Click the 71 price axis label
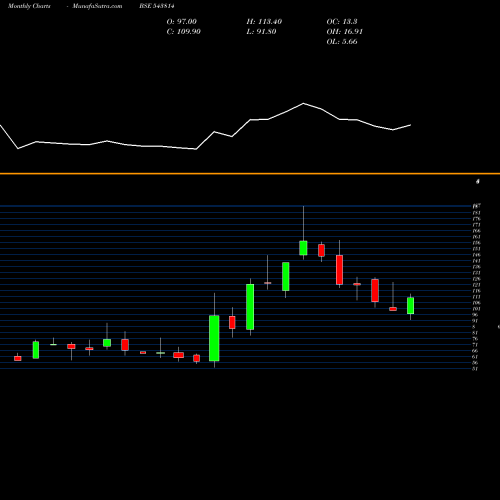 click(475, 345)
